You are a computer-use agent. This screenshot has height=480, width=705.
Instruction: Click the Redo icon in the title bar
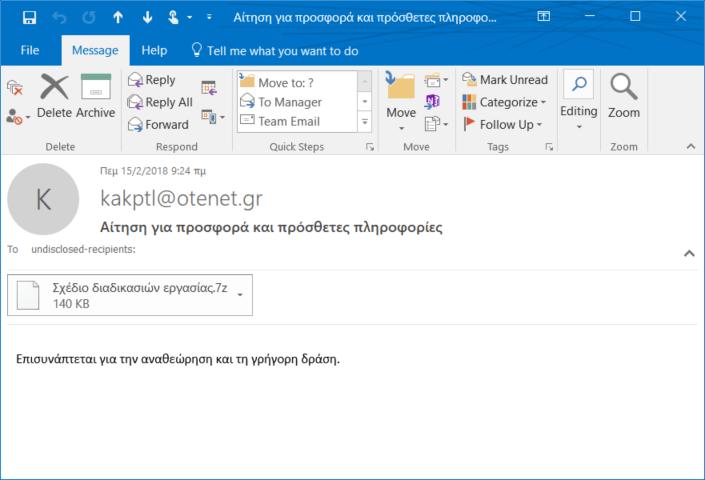pos(89,18)
